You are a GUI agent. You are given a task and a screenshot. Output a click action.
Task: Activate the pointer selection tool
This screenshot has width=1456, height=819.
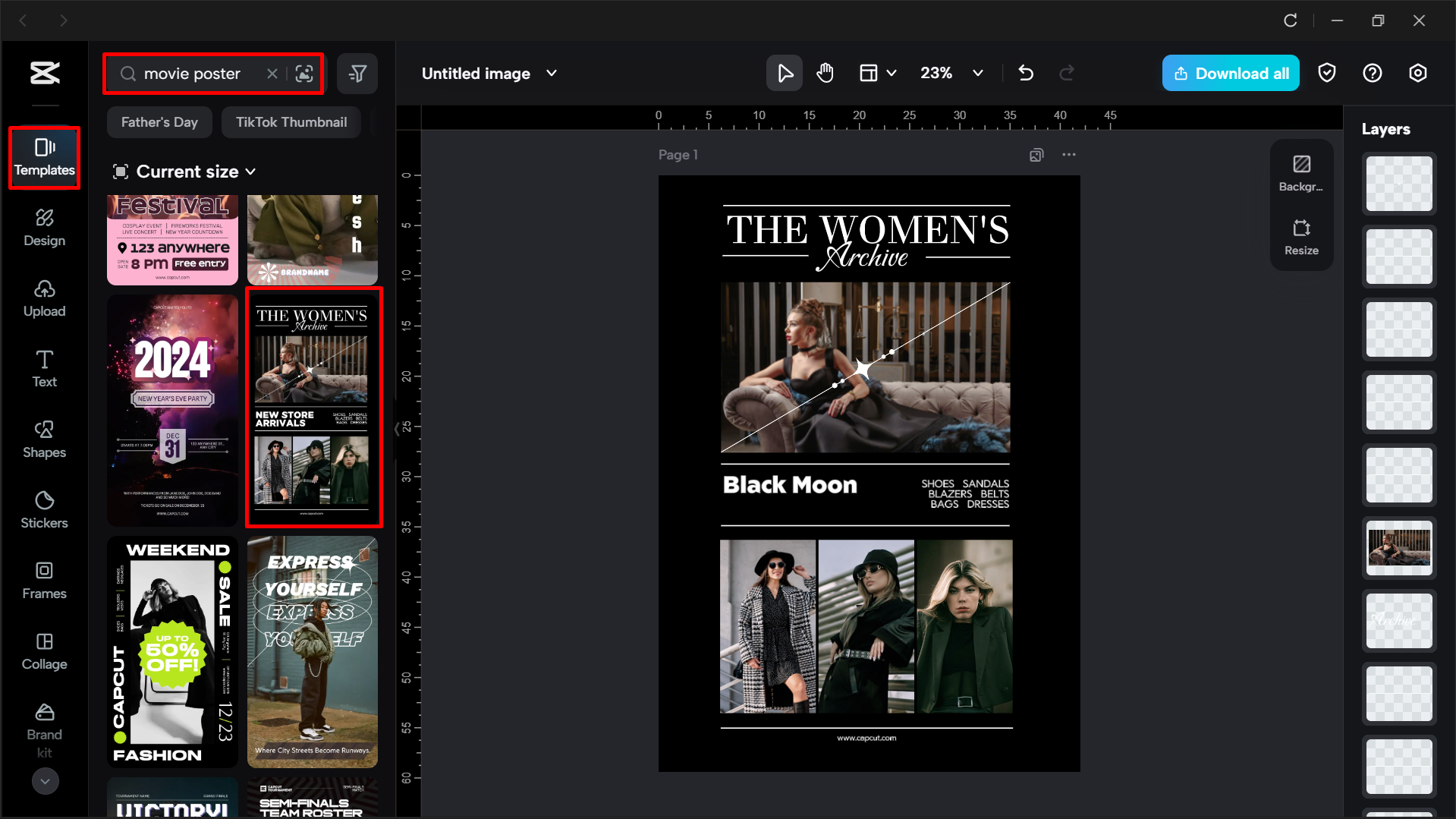click(x=784, y=73)
